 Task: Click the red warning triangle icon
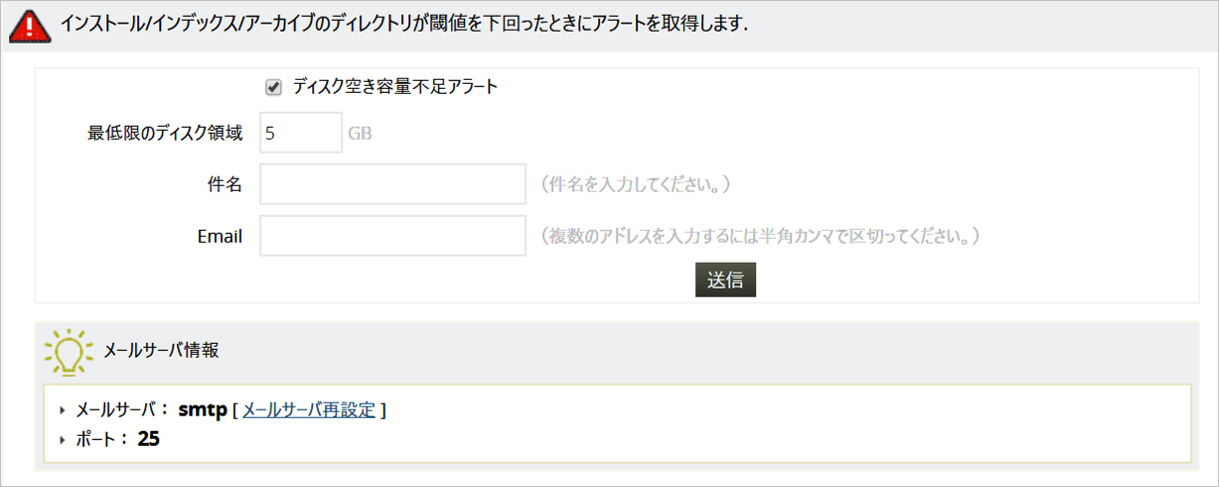pos(31,25)
